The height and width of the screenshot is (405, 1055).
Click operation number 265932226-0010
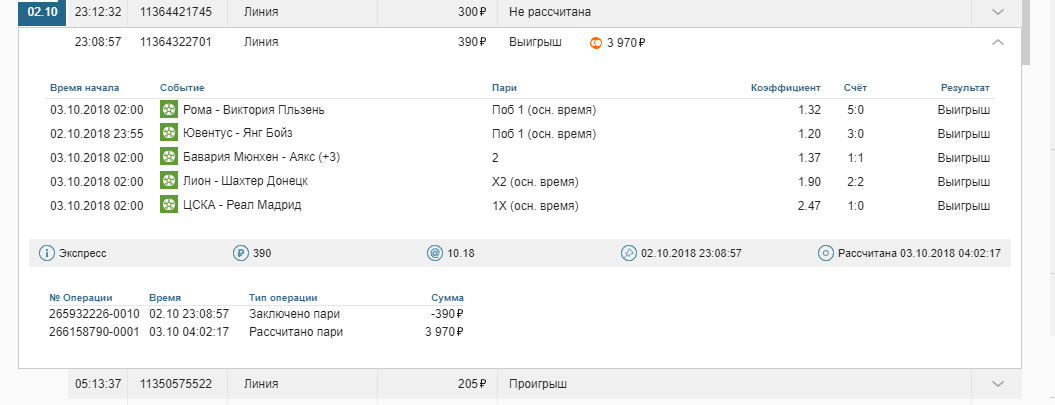click(94, 314)
